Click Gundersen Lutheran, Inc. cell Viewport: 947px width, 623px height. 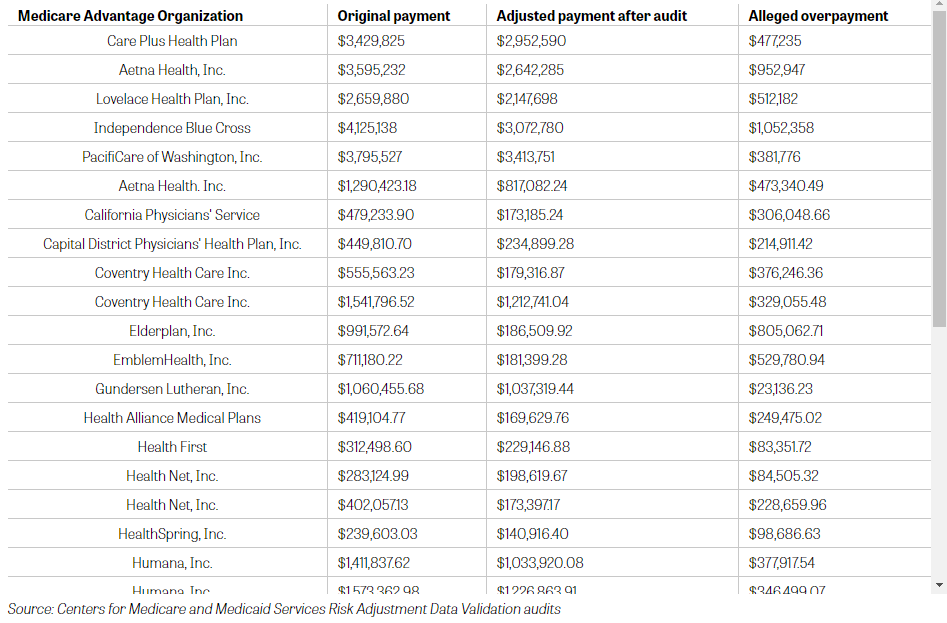click(172, 389)
